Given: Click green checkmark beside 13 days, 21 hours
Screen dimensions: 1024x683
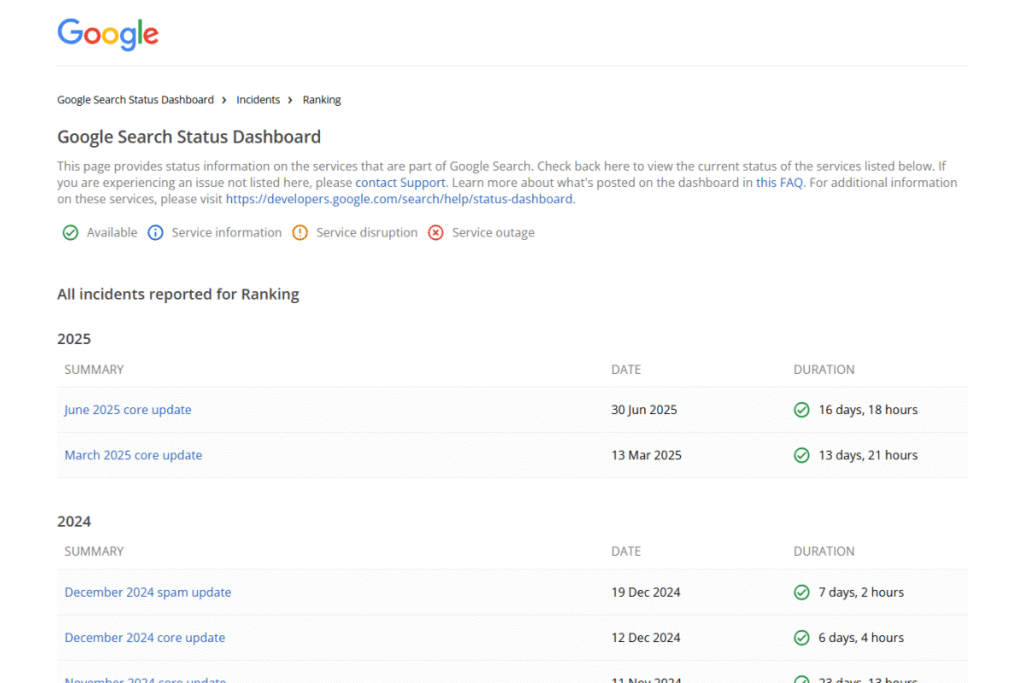Looking at the screenshot, I should point(801,455).
